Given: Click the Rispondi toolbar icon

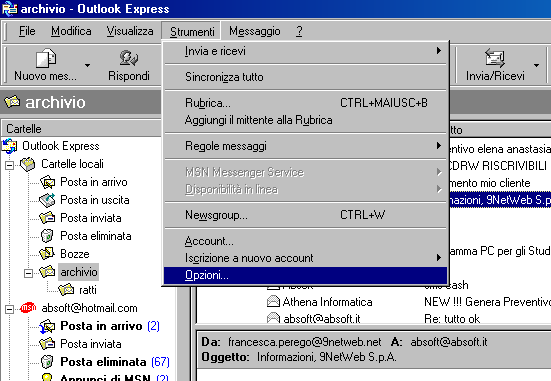Looking at the screenshot, I should pyautogui.click(x=129, y=58).
